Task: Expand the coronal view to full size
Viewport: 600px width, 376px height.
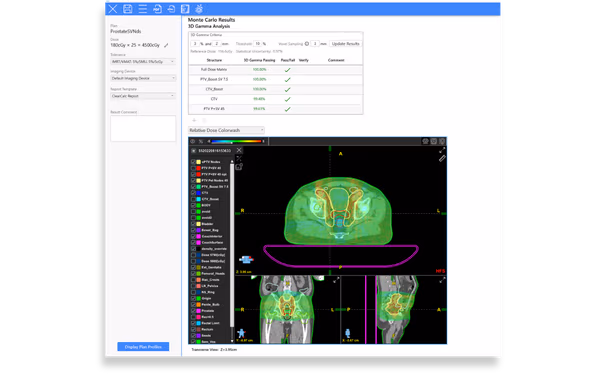Action: 336,280
